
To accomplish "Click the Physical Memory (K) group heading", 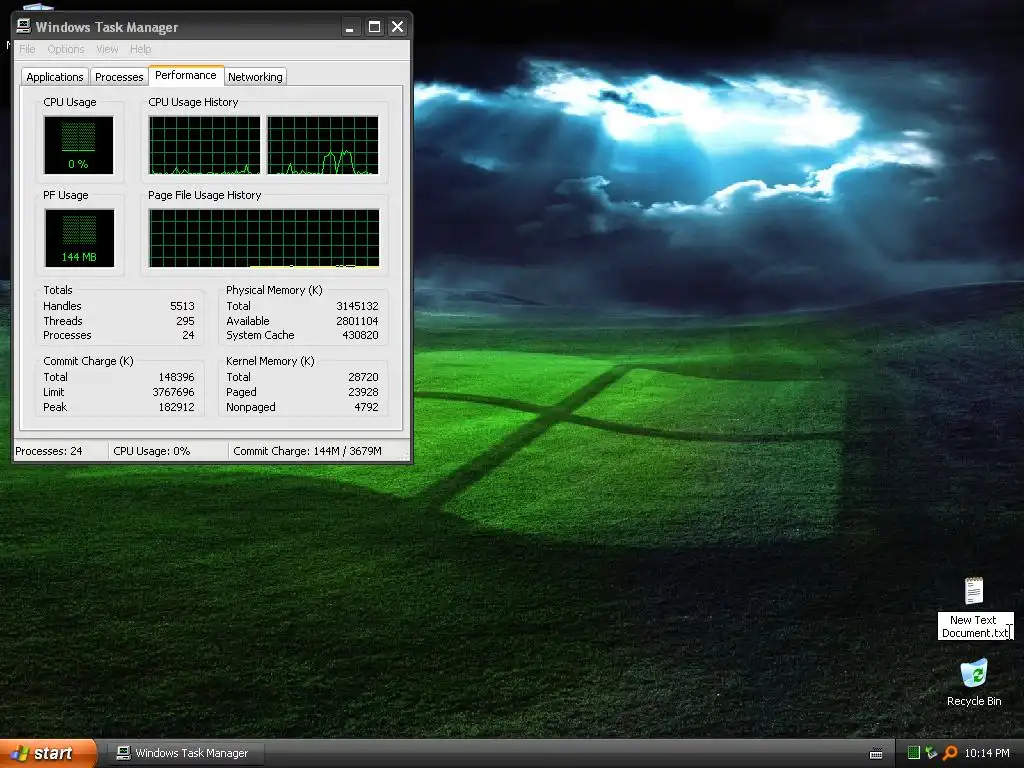I will coord(274,290).
